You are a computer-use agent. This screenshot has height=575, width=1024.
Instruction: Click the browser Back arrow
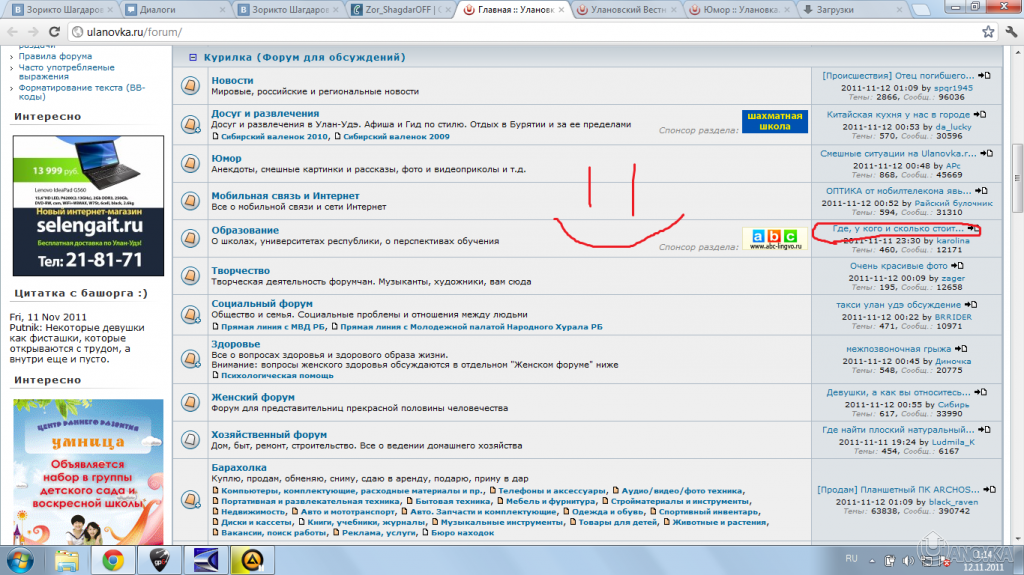pos(12,31)
